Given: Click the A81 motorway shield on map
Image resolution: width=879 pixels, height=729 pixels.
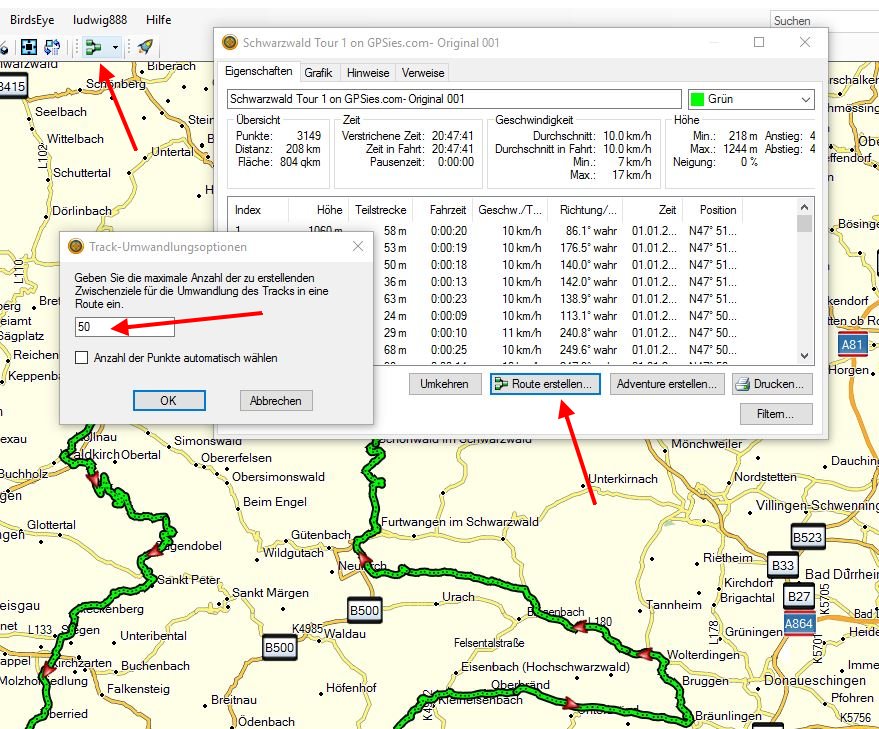Looking at the screenshot, I should (852, 344).
